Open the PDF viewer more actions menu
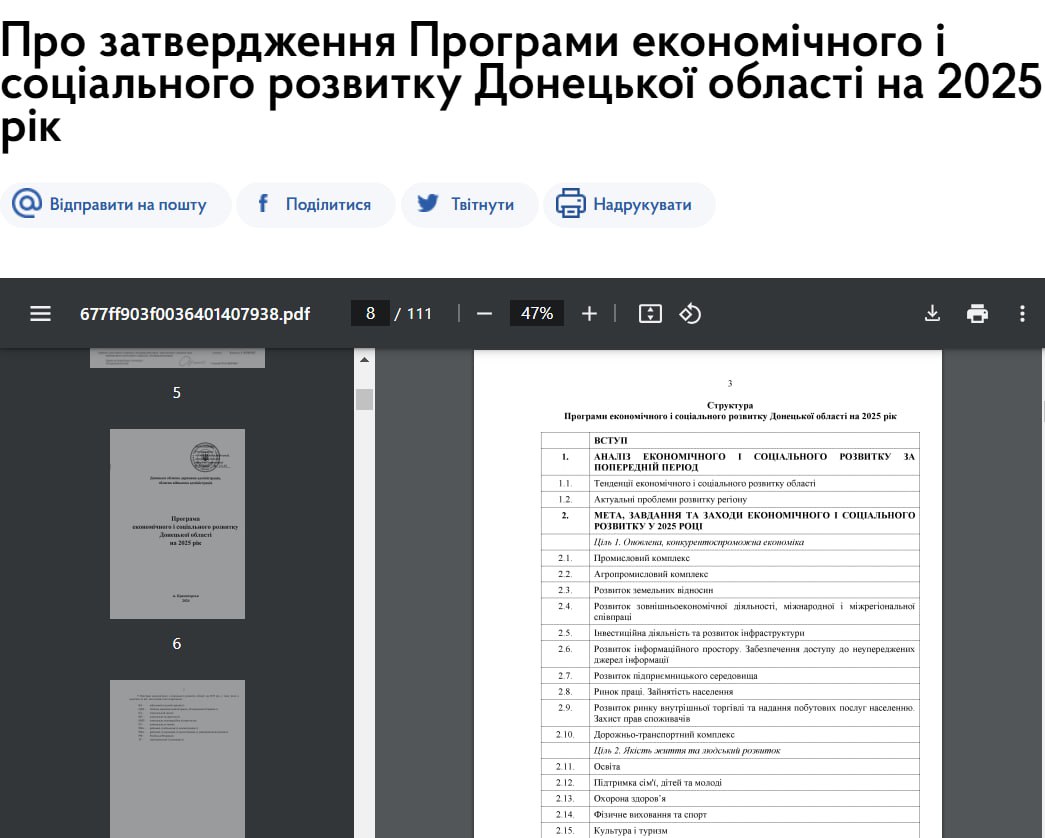Screen dimensions: 1045x838 1022,314
